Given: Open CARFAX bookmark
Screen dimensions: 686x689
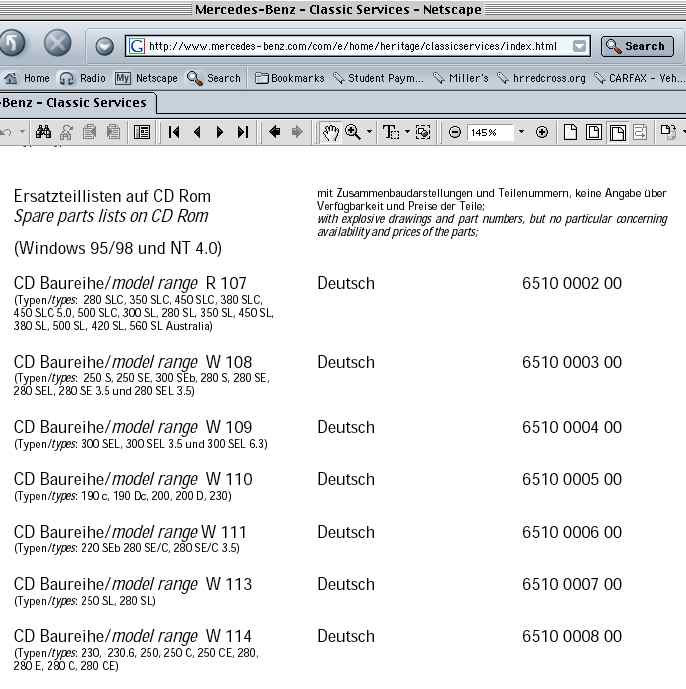Looking at the screenshot, I should (x=639, y=78).
